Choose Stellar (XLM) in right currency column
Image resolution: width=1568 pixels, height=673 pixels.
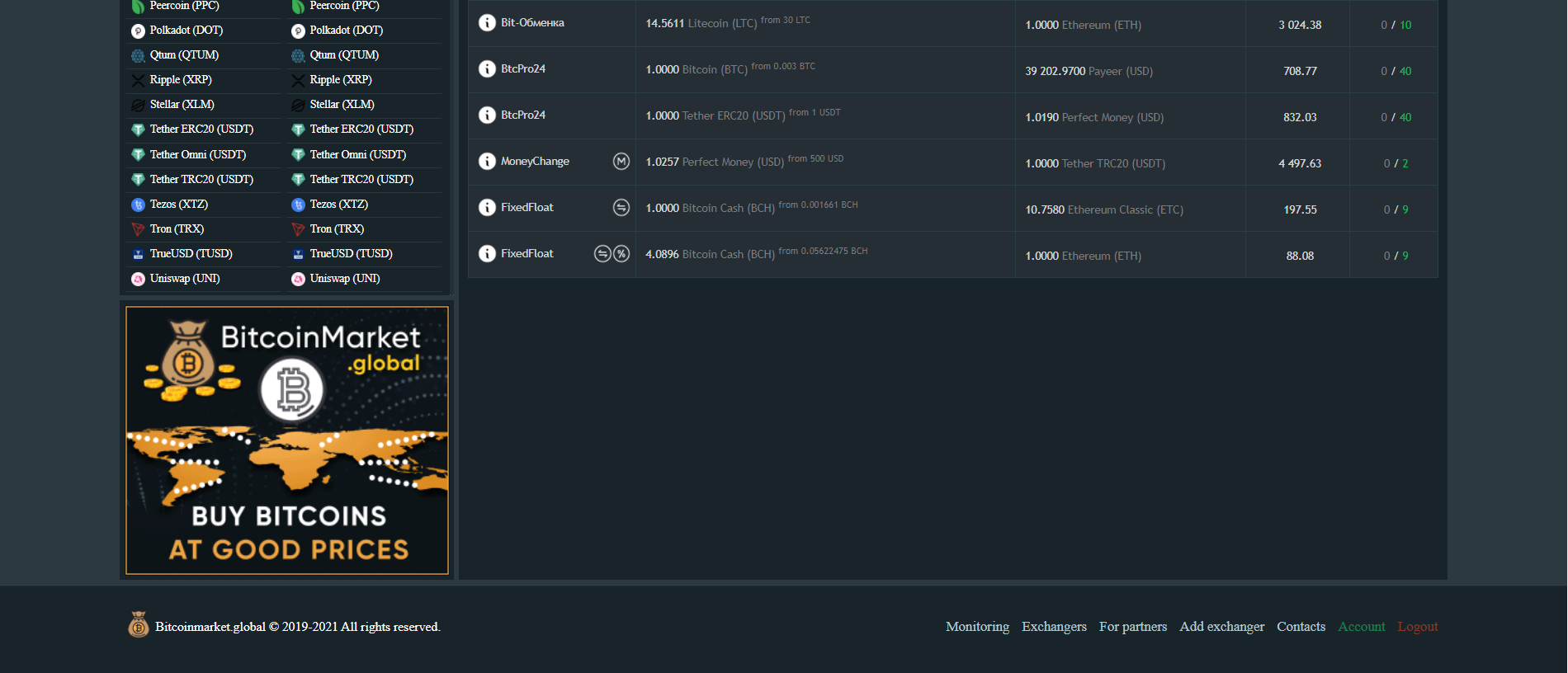coord(342,105)
